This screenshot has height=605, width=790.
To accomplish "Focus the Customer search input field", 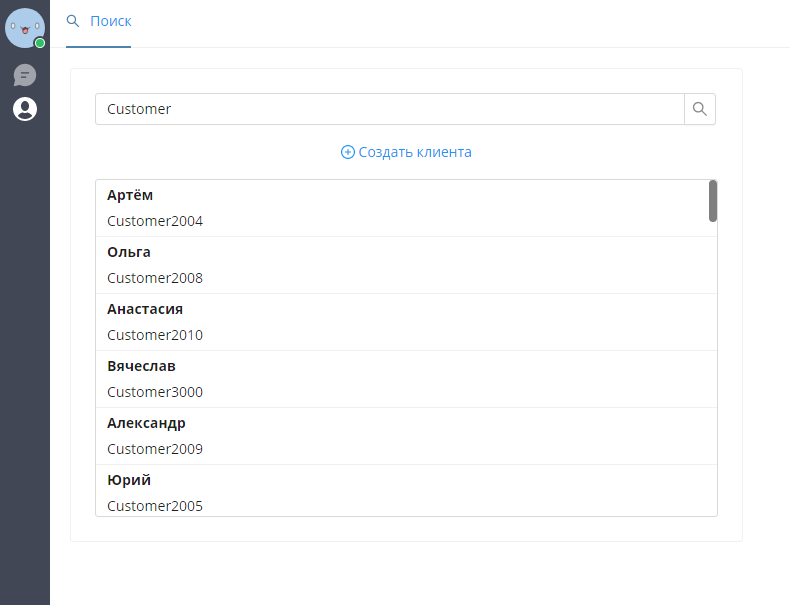I will point(390,109).
